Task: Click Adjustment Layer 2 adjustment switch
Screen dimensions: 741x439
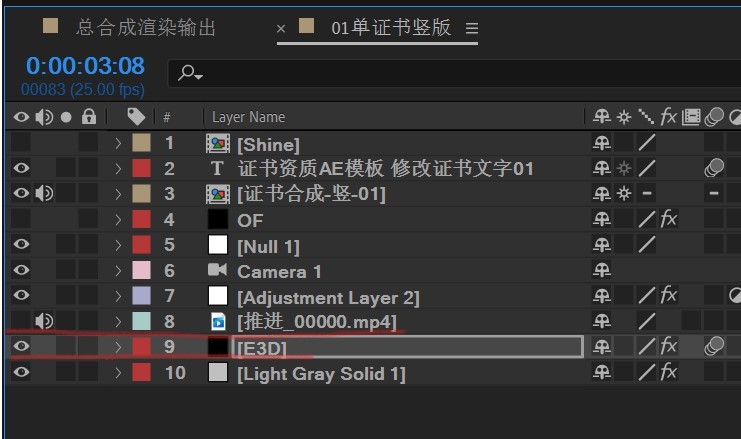Action: click(734, 296)
